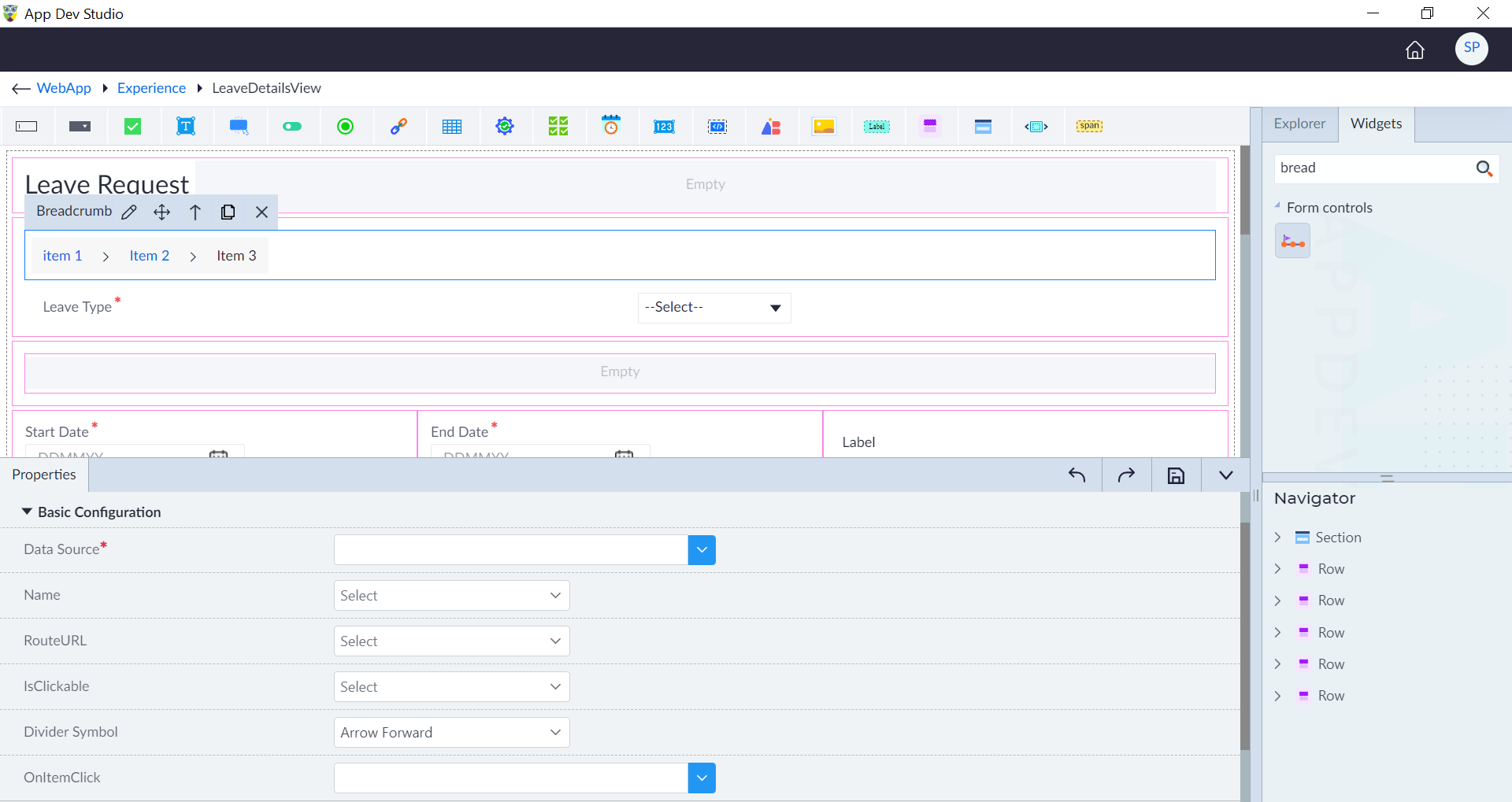
Task: Select the date time picker widget icon
Action: pyautogui.click(x=611, y=126)
